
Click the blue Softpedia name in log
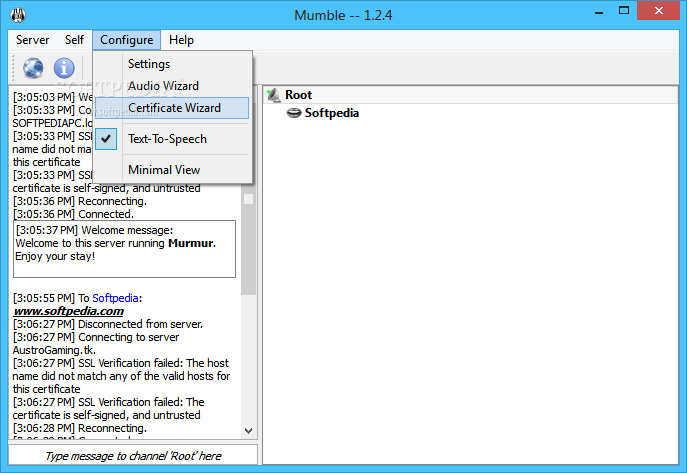115,298
